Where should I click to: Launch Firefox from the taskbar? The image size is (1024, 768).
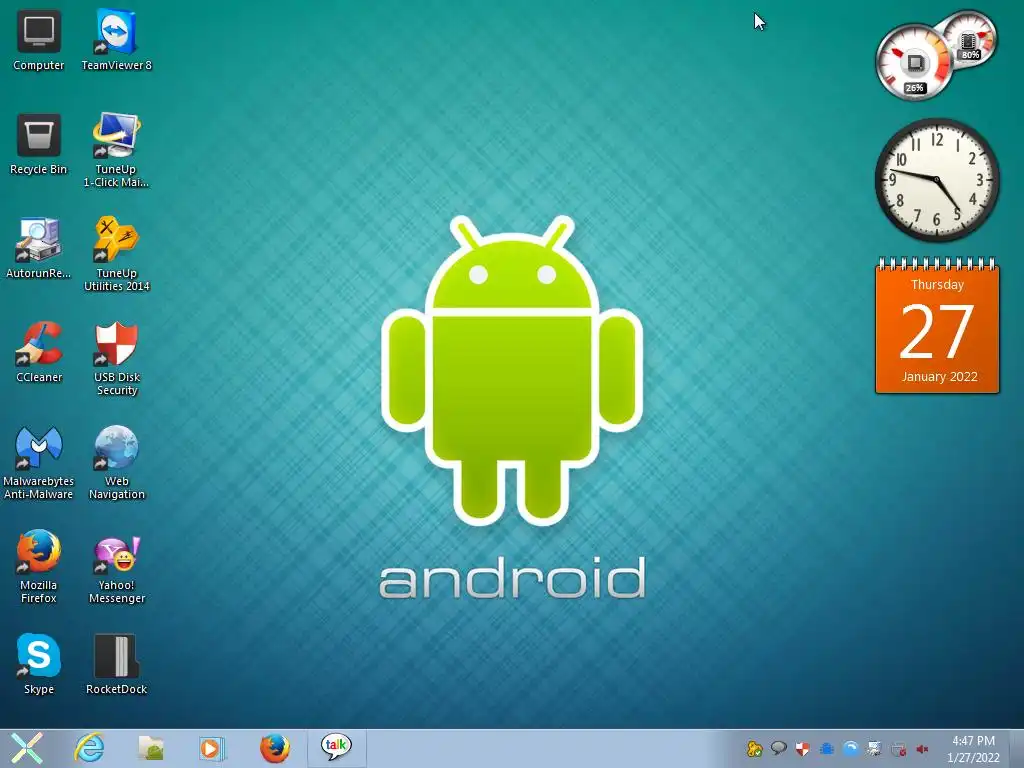point(274,748)
